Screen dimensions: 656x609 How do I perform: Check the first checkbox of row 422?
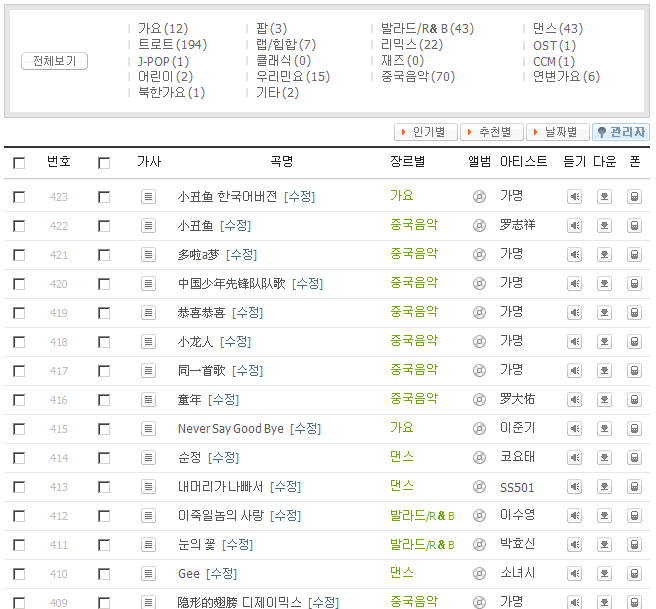(19, 226)
